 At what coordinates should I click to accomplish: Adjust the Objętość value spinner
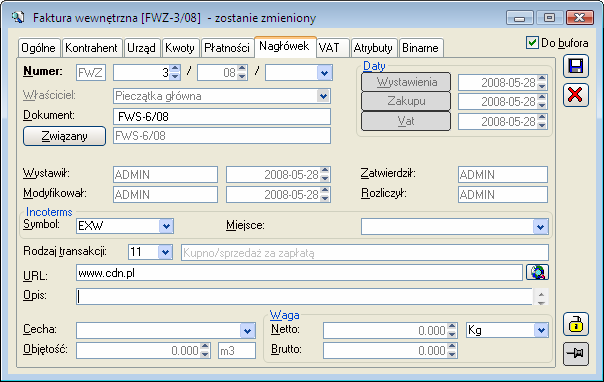205,350
